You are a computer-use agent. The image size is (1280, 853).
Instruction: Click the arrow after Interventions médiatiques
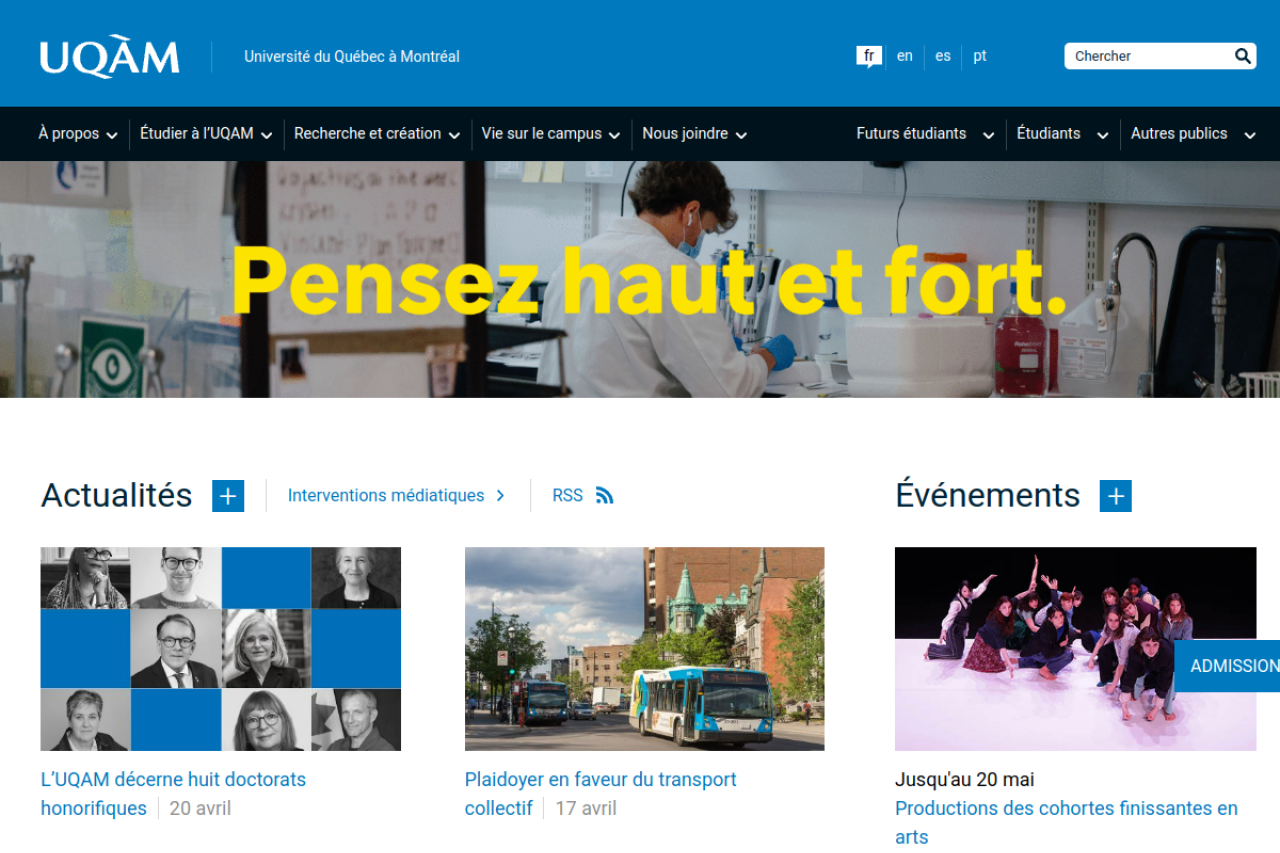[x=500, y=495]
